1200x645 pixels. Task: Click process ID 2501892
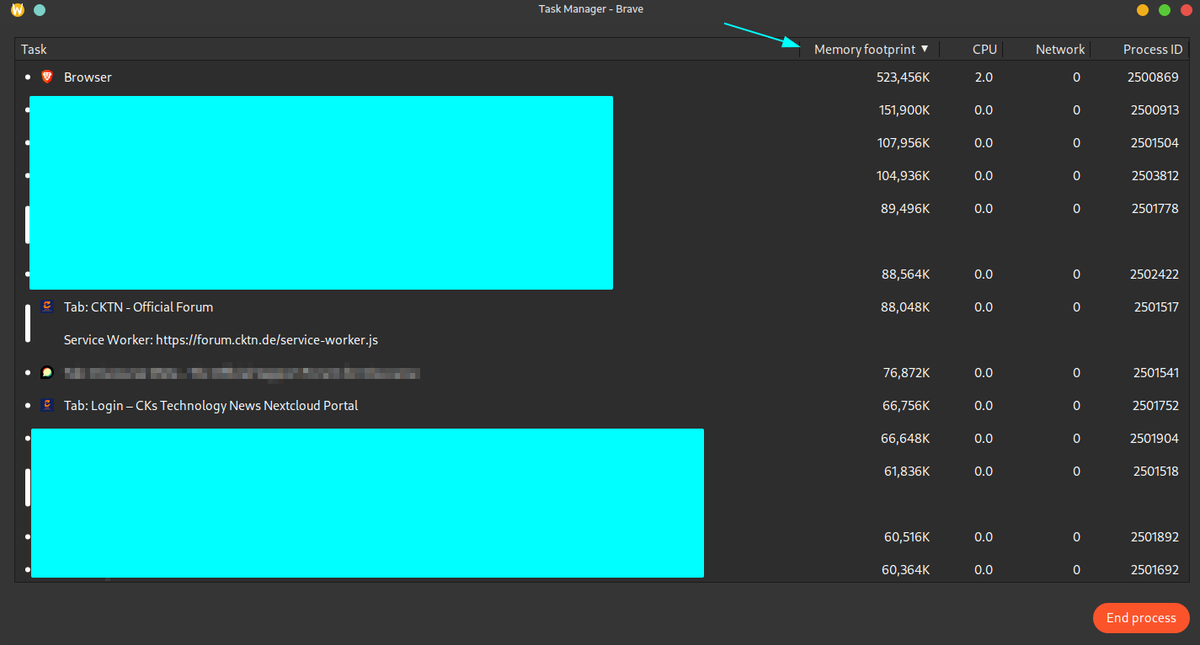[1155, 537]
